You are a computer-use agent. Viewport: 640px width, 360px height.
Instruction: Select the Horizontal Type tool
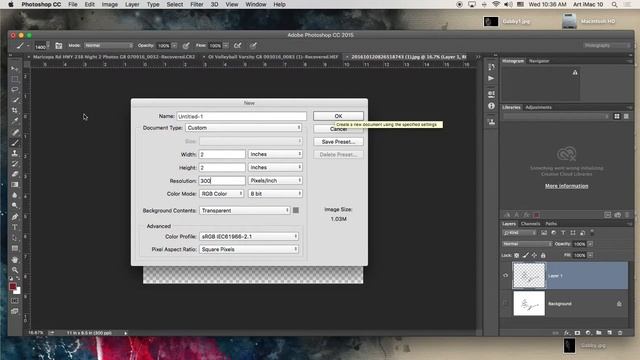(x=15, y=227)
